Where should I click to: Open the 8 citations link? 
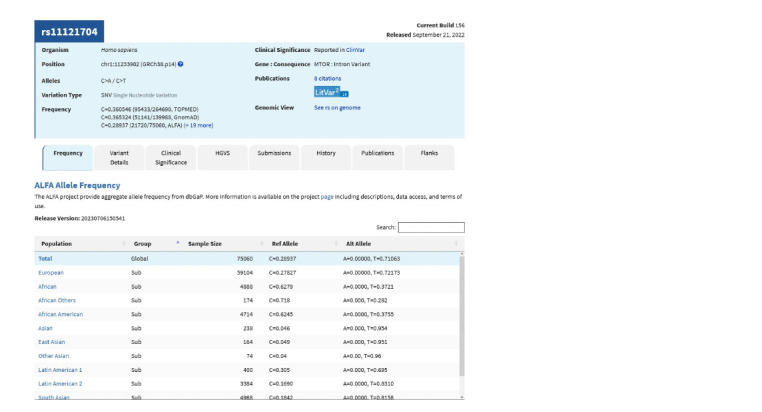[328, 79]
